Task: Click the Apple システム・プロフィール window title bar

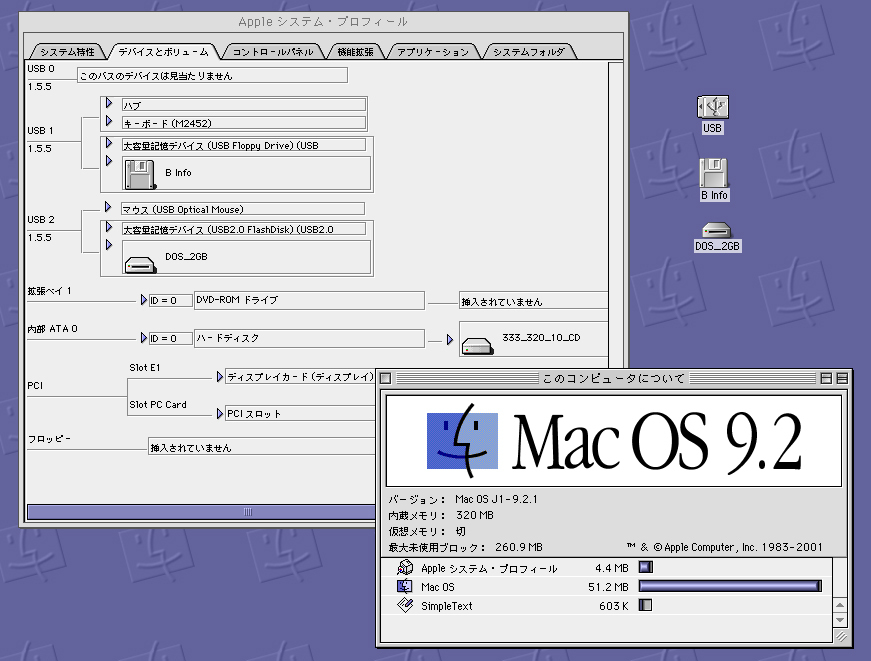Action: tap(323, 22)
